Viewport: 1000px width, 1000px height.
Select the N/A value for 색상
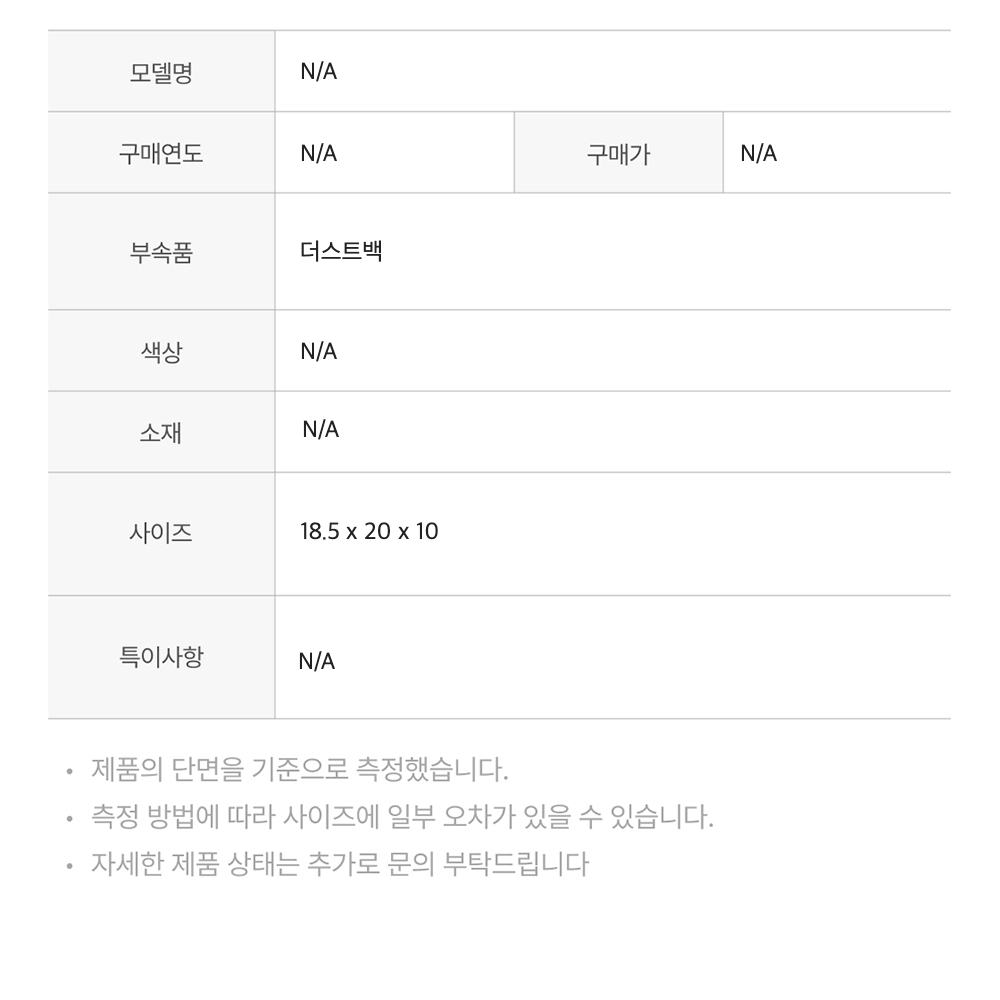319,351
